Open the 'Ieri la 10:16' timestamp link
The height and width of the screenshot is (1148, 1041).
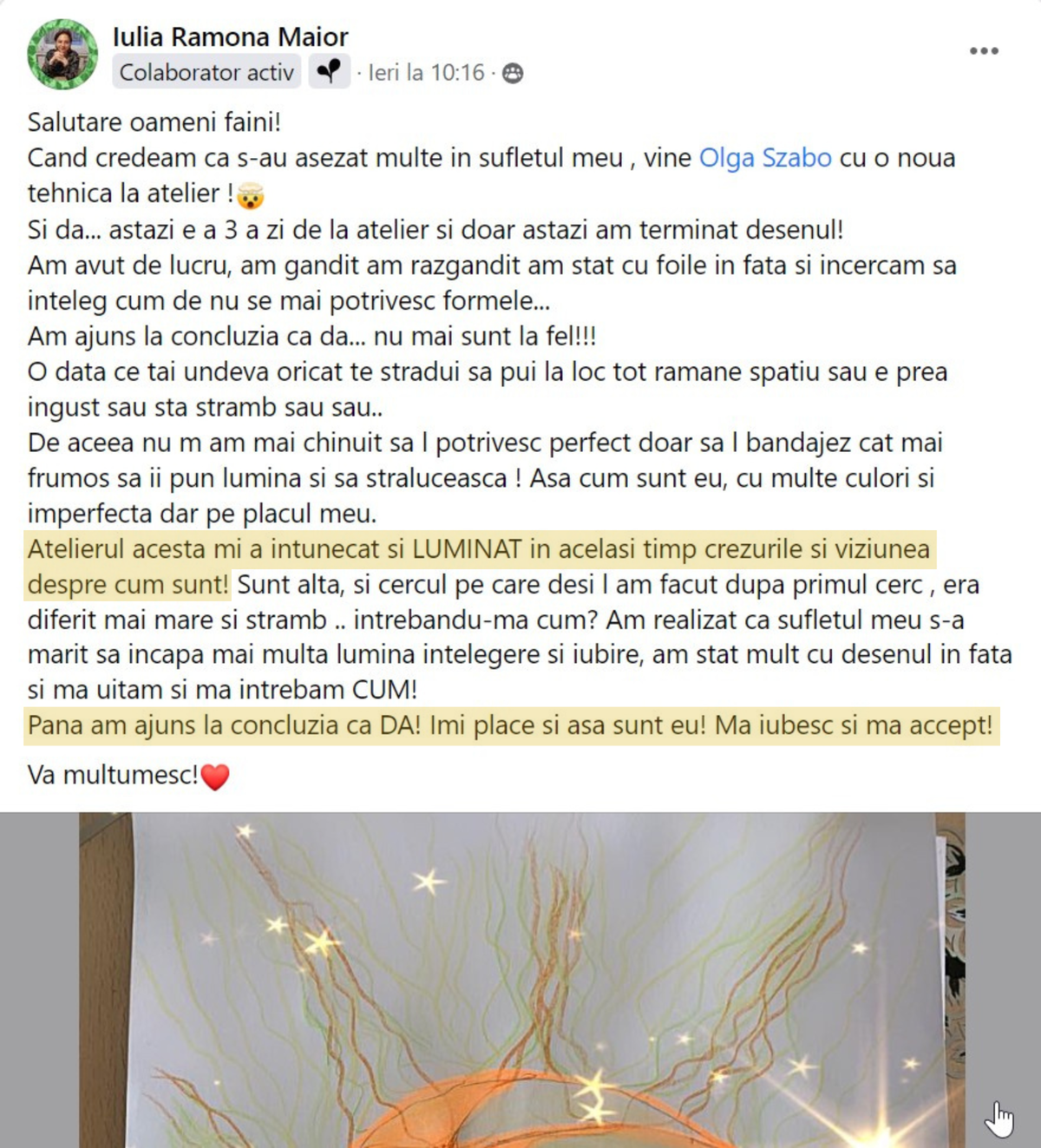point(426,73)
